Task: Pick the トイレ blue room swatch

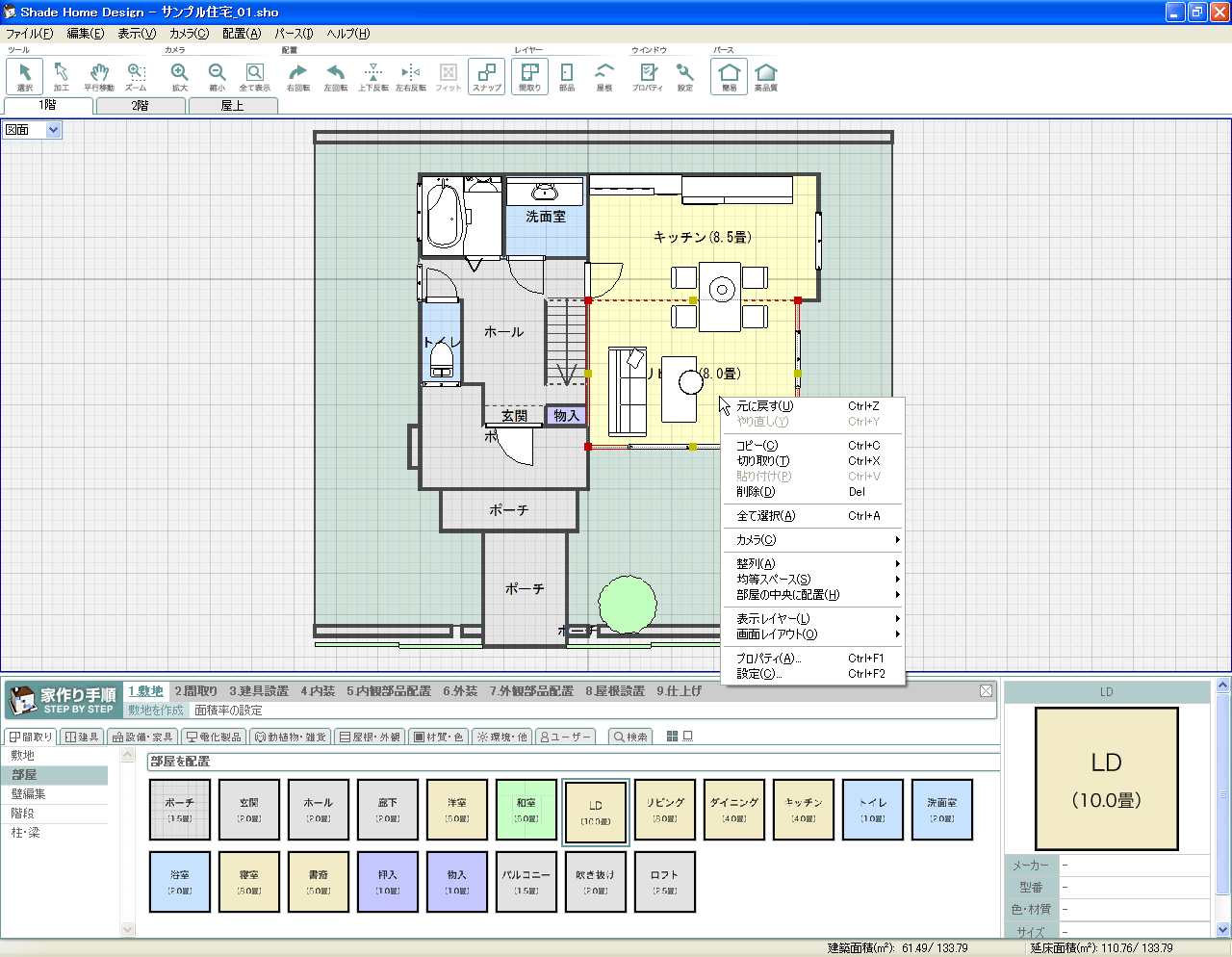Action: [873, 810]
